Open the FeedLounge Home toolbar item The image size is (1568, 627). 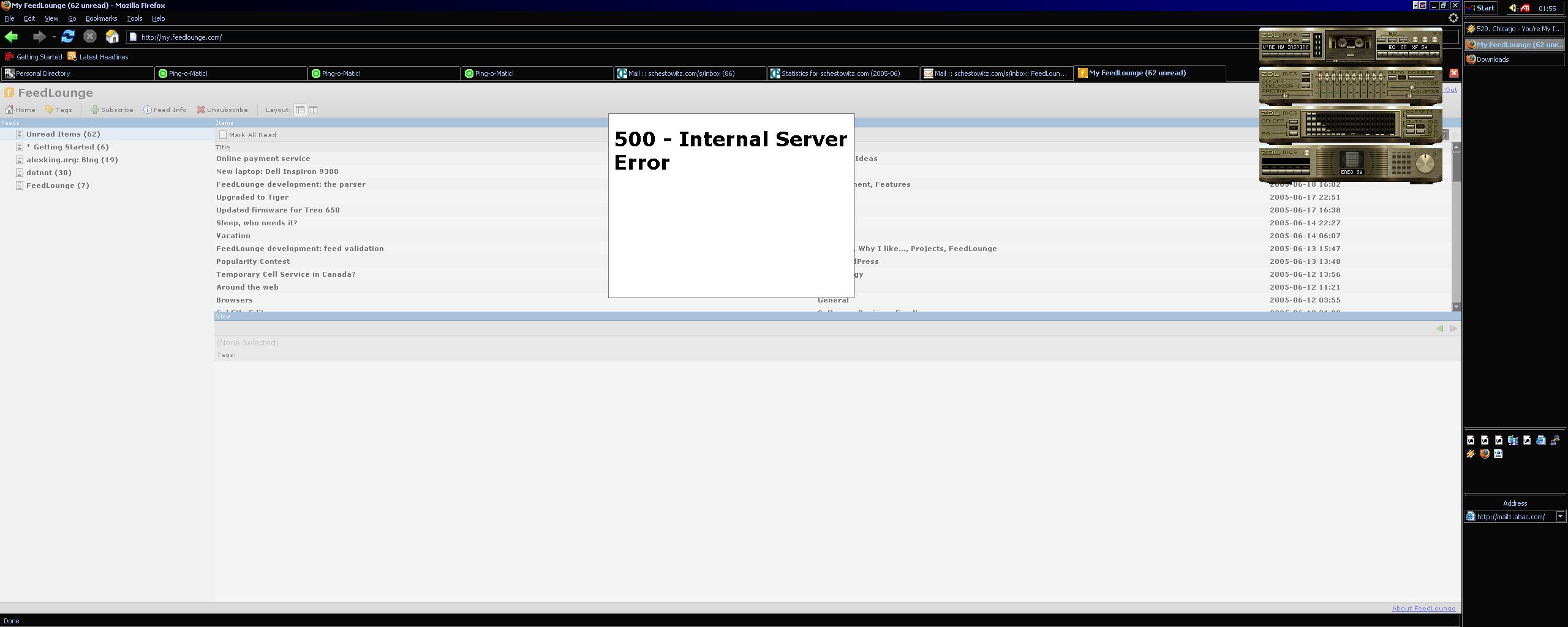pyautogui.click(x=20, y=110)
